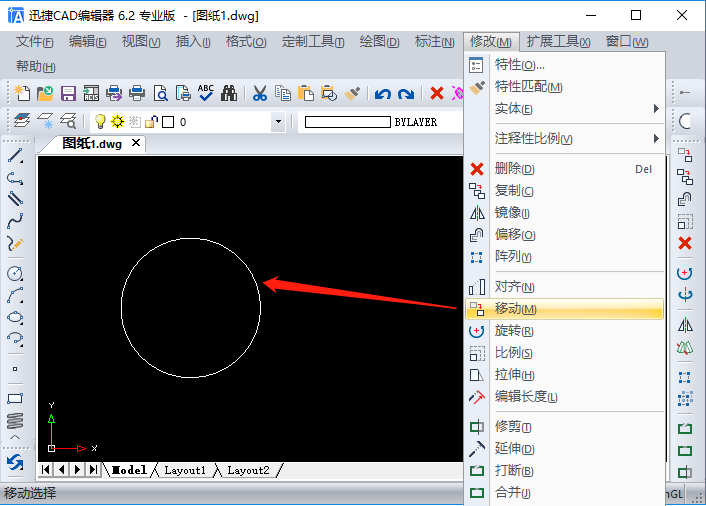706x506 pixels.
Task: Choose 比例 menu entry
Action: click(566, 352)
